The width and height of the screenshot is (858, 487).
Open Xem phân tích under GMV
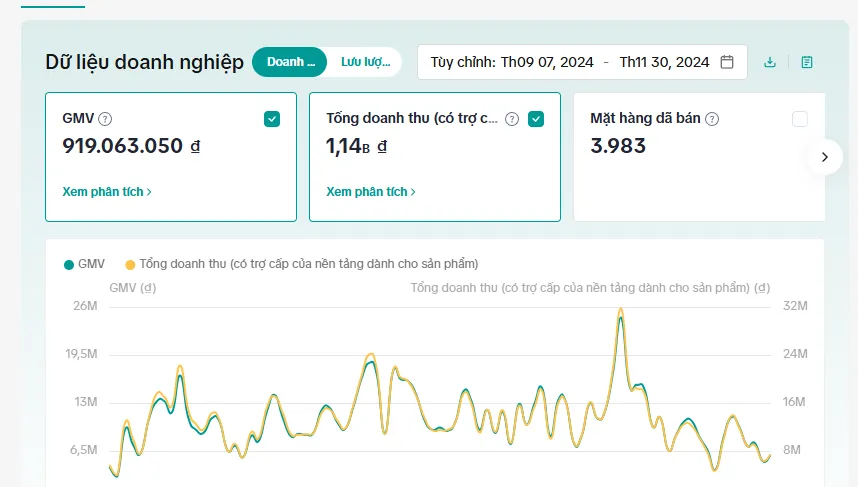click(x=107, y=192)
